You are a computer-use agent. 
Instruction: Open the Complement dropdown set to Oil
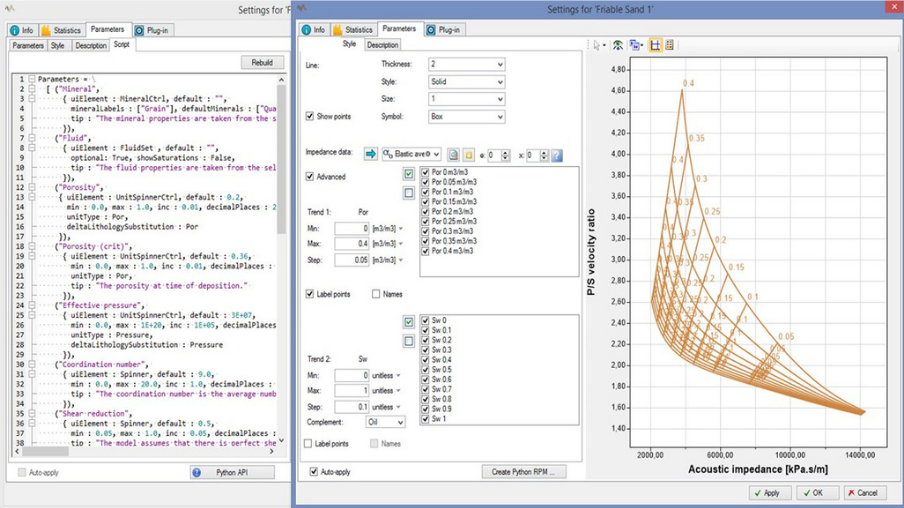[x=385, y=423]
